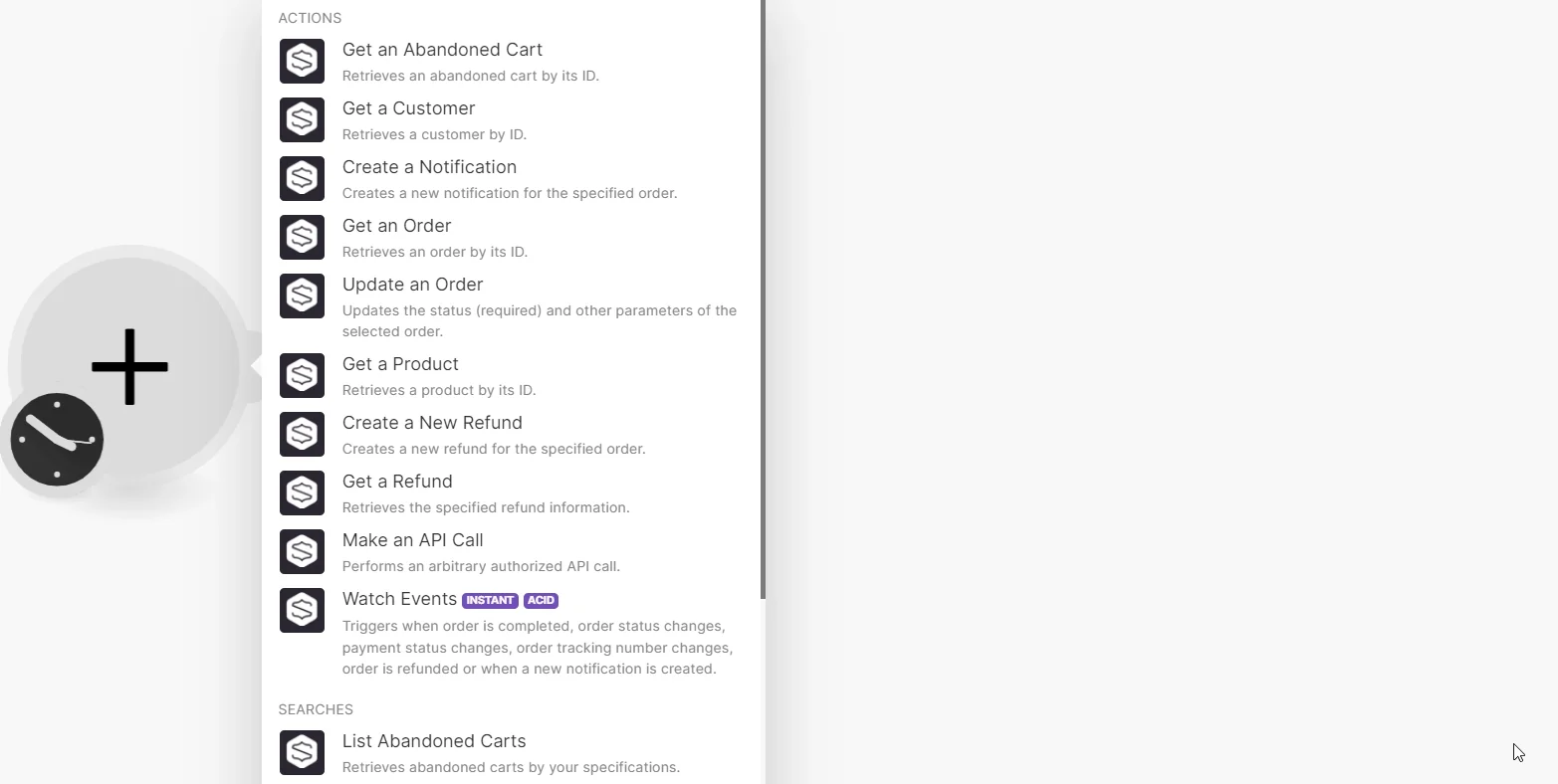
Task: Click the Update an Order module icon
Action: (x=302, y=295)
